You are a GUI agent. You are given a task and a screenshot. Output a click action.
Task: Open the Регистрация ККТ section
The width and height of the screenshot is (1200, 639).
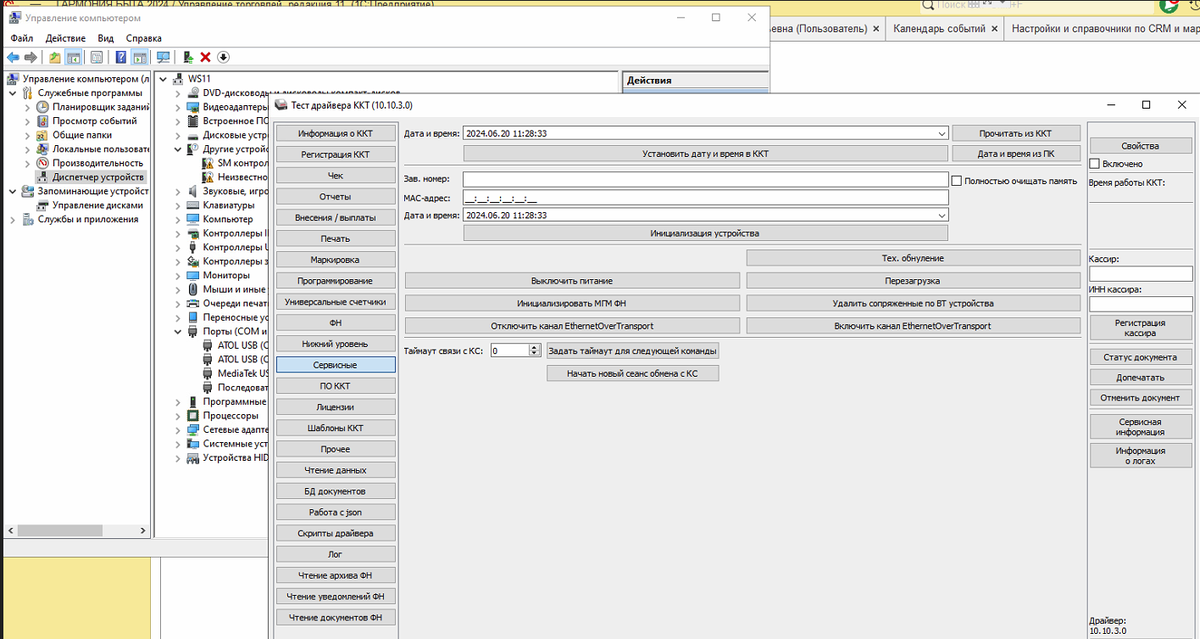point(336,155)
